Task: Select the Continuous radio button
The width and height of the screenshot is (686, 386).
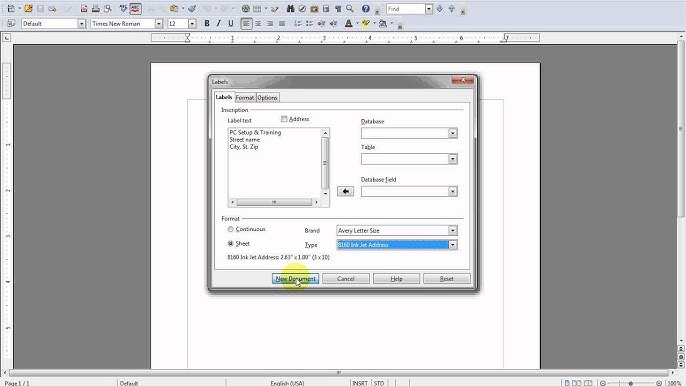Action: (x=231, y=229)
